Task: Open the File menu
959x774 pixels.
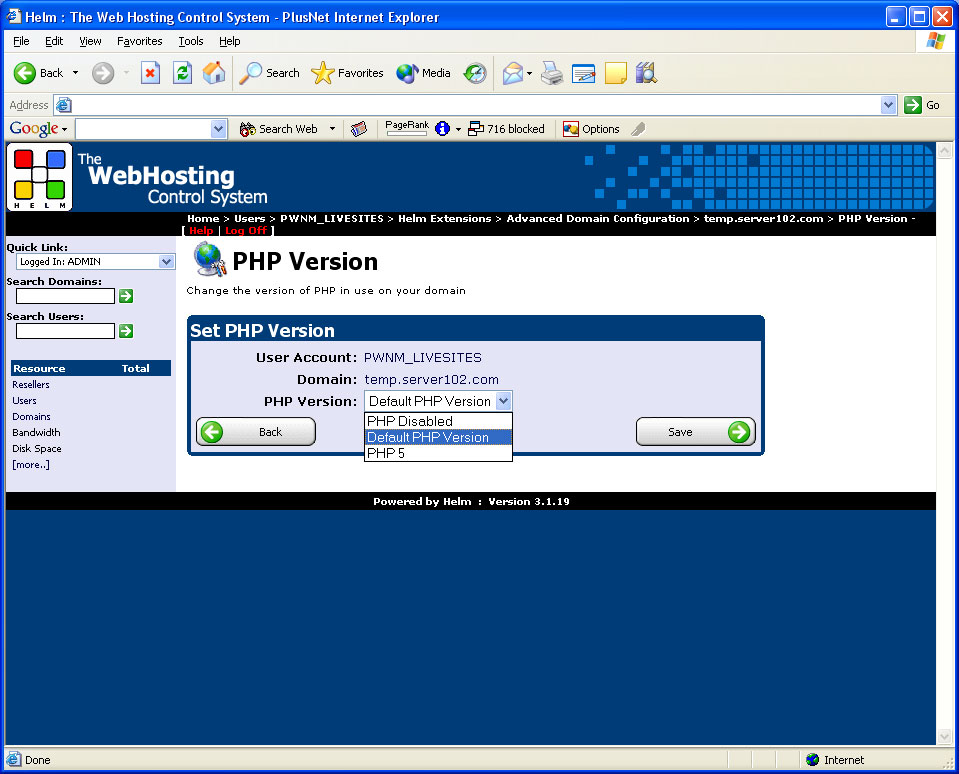Action: pos(21,41)
